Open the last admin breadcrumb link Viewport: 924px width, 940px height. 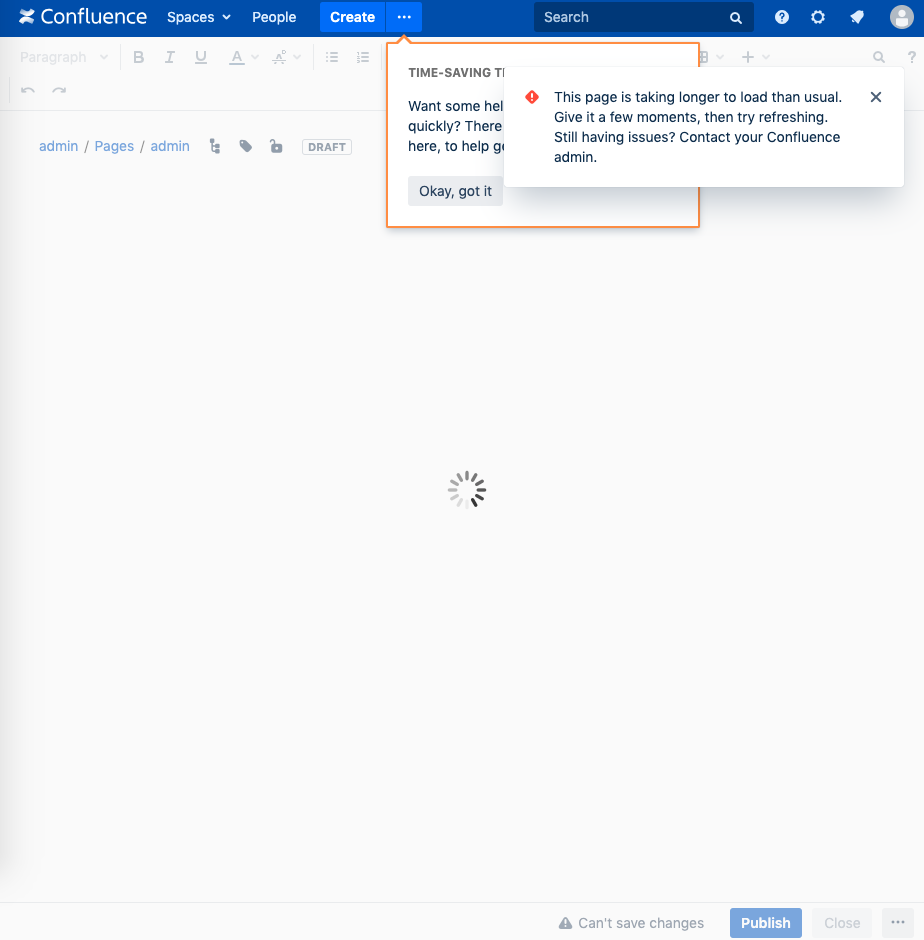(x=170, y=146)
